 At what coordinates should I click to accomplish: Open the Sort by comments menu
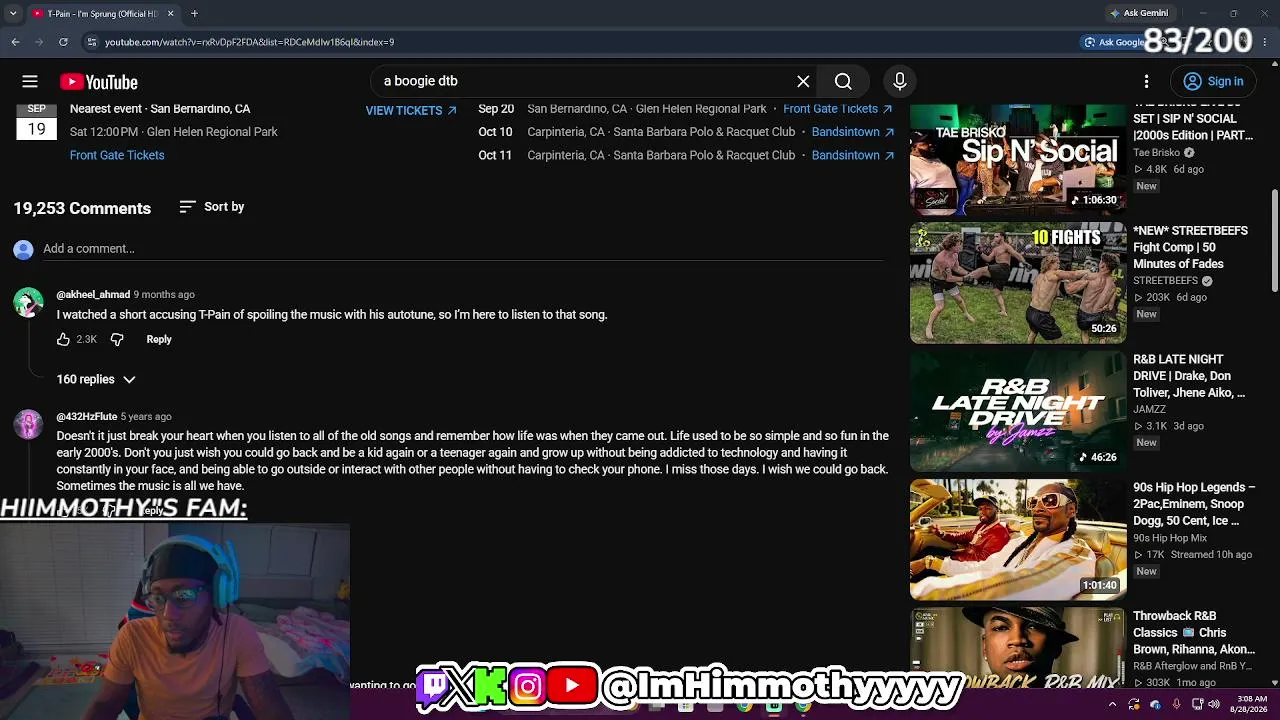[x=212, y=207]
